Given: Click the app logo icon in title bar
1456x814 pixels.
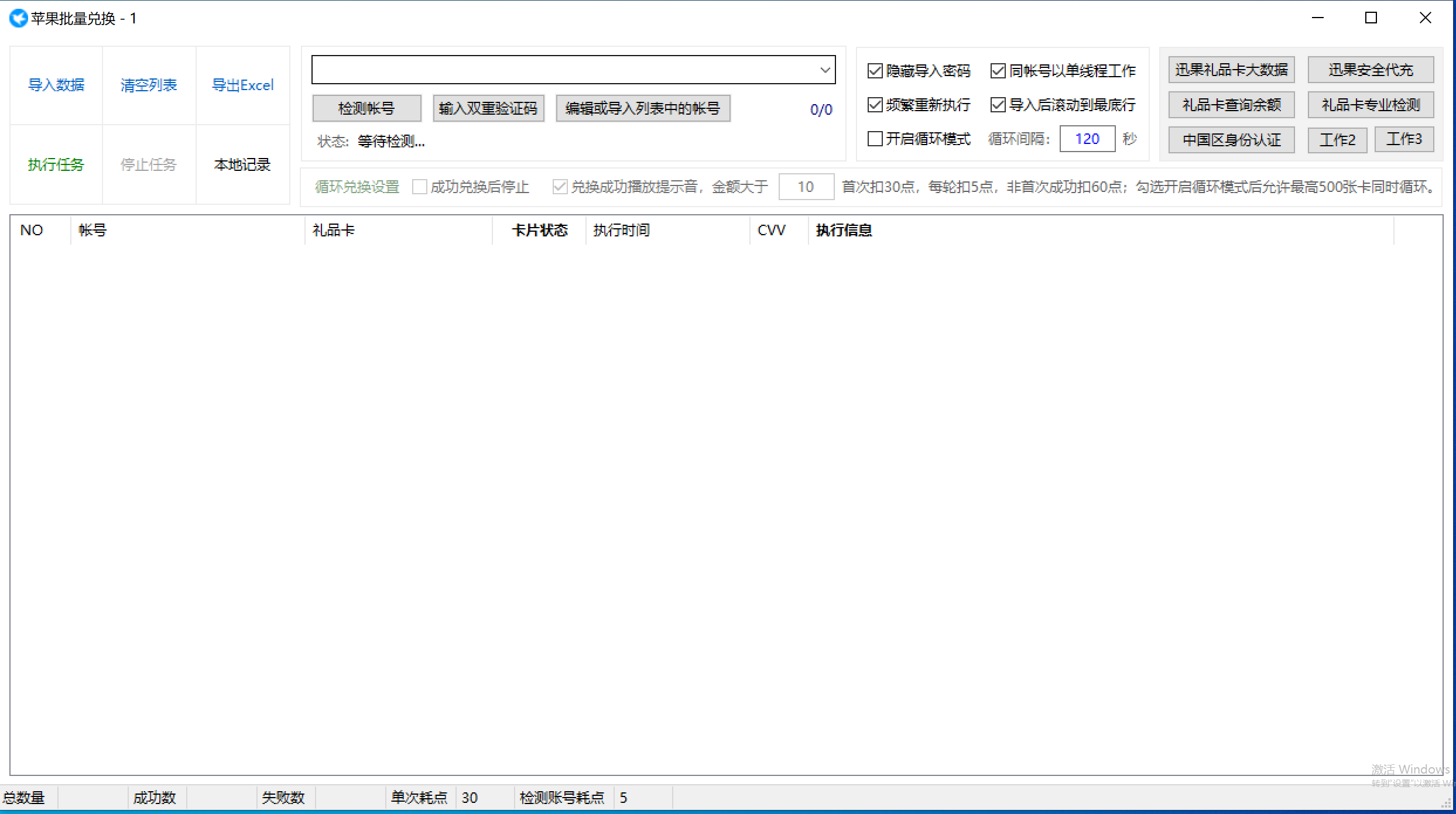Looking at the screenshot, I should (18, 19).
